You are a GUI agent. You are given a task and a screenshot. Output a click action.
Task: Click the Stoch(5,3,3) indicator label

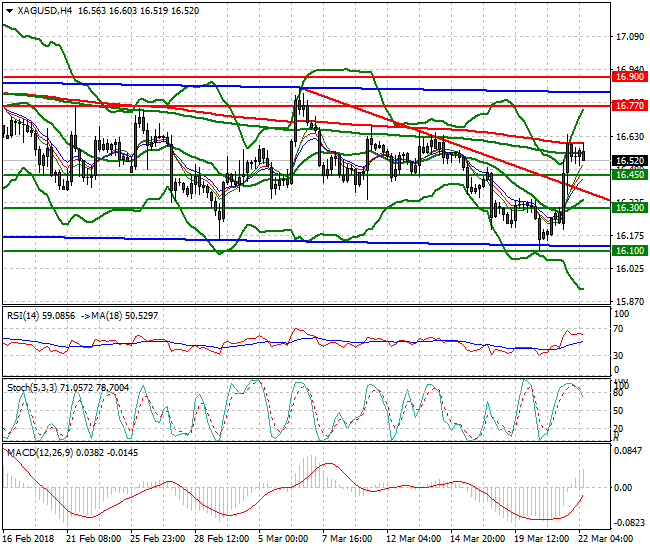32,385
